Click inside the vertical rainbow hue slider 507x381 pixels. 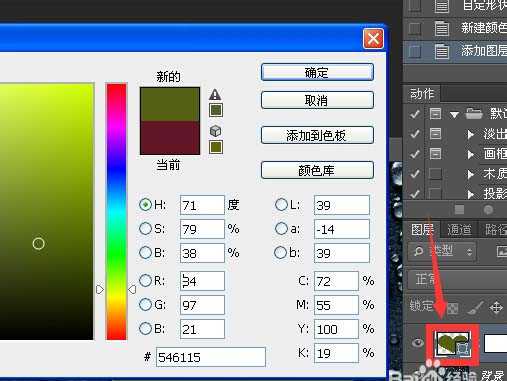pyautogui.click(x=116, y=211)
